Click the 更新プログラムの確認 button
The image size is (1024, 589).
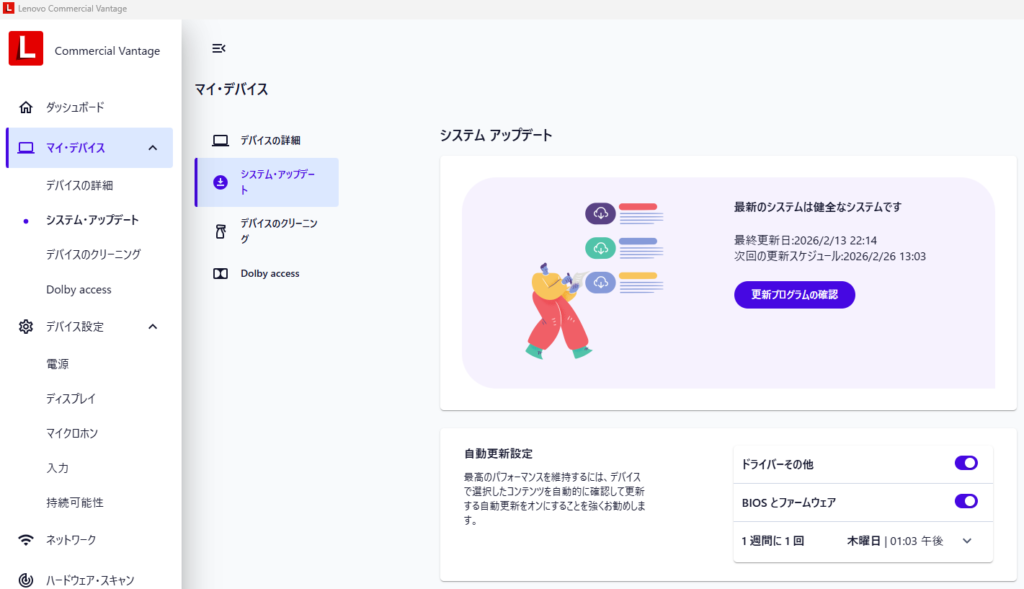click(794, 295)
